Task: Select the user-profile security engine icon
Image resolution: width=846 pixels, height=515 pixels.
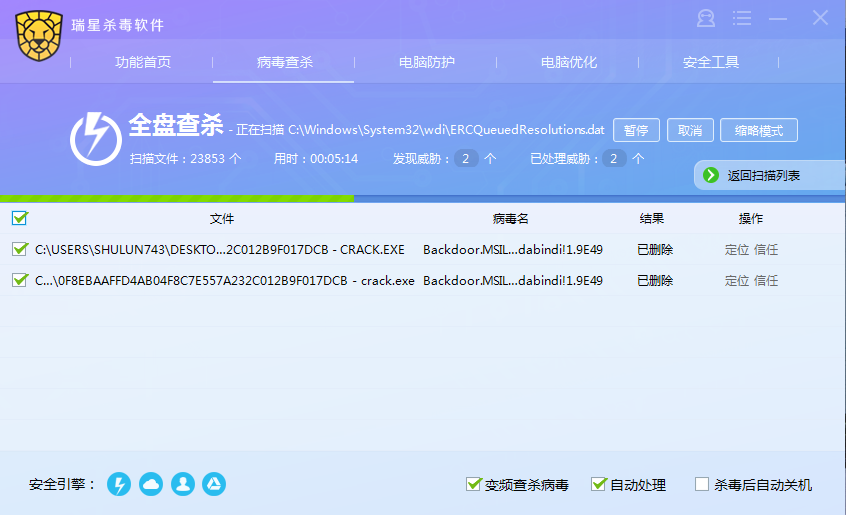Action: pos(183,484)
